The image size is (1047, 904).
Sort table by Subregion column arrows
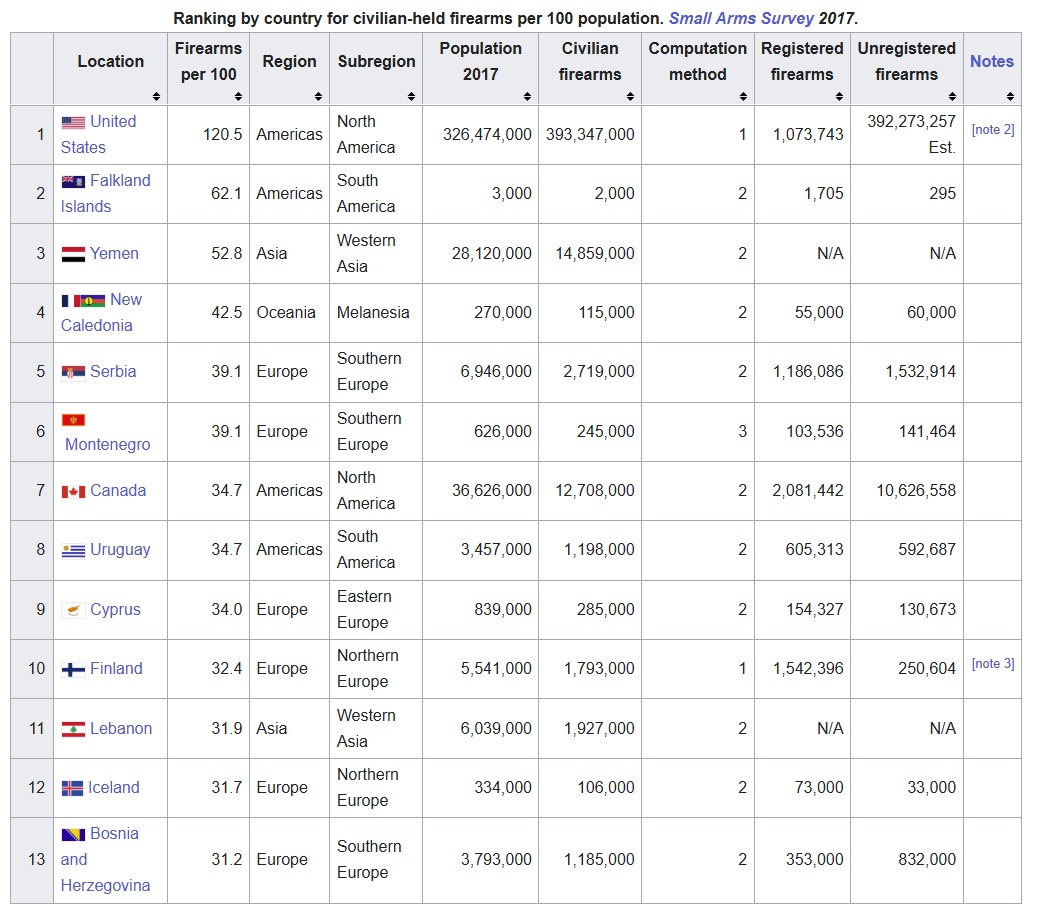pyautogui.click(x=411, y=96)
